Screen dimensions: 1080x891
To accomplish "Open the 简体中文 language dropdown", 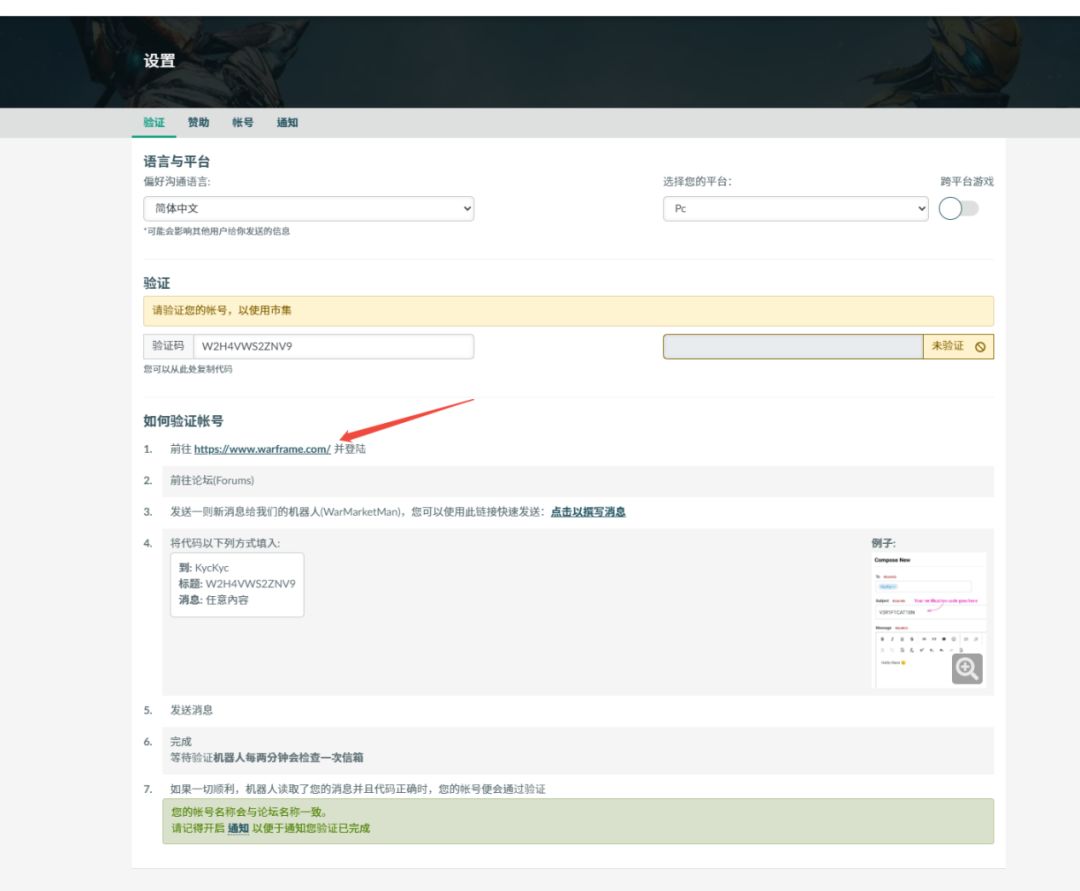I will click(309, 209).
